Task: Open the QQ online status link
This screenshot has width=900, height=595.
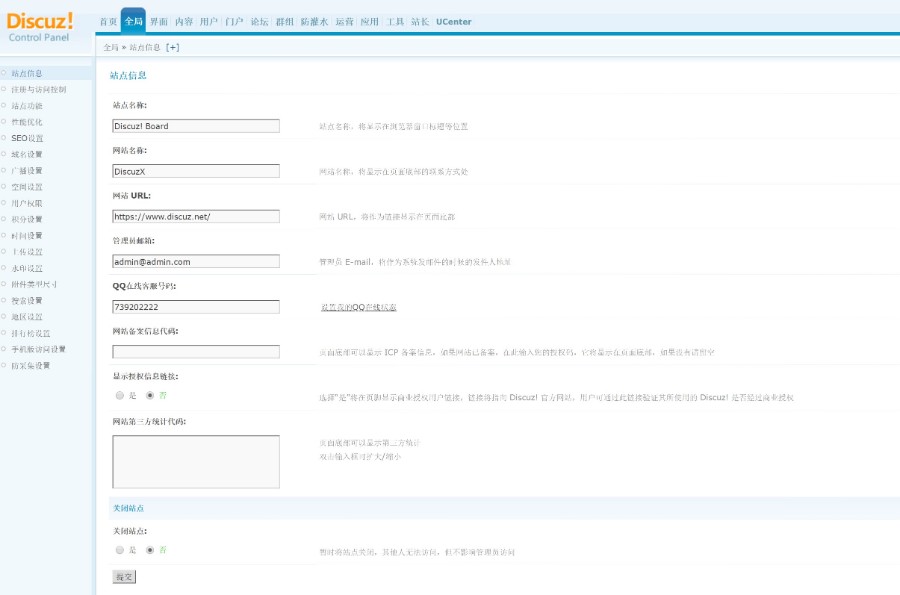Action: pyautogui.click(x=359, y=308)
